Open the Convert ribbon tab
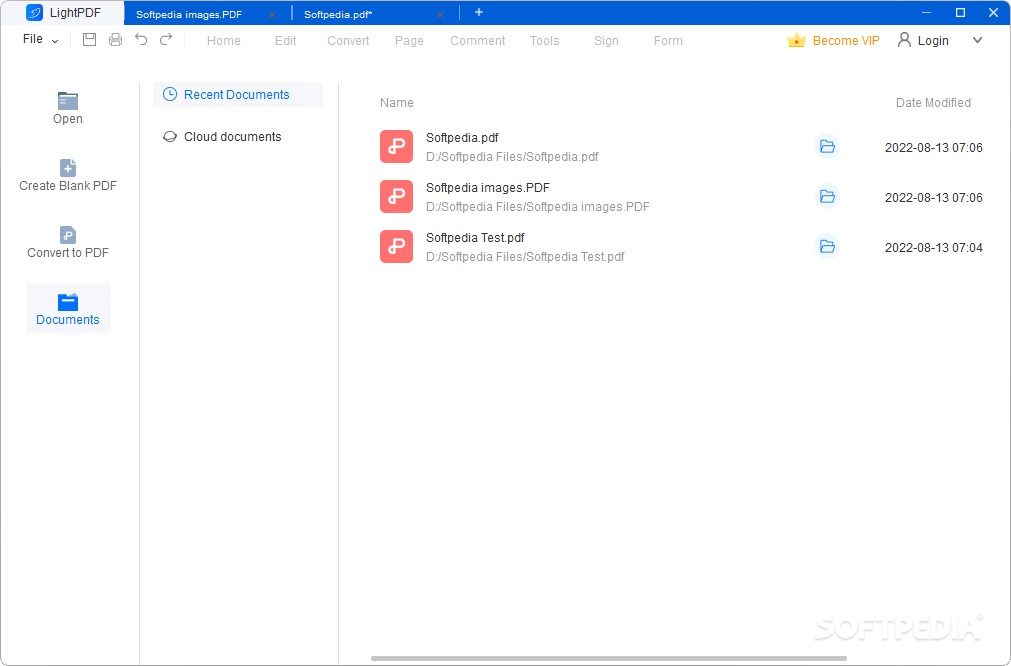The image size is (1011, 666). [348, 41]
